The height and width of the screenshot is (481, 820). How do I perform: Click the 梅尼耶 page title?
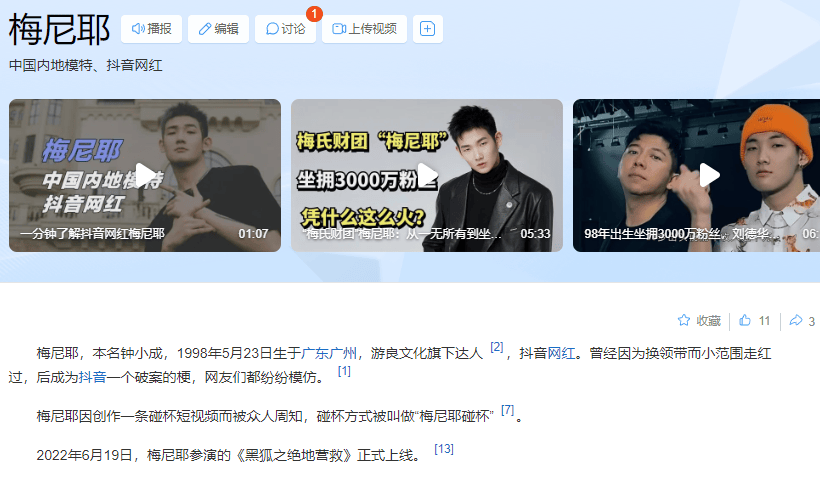(59, 29)
